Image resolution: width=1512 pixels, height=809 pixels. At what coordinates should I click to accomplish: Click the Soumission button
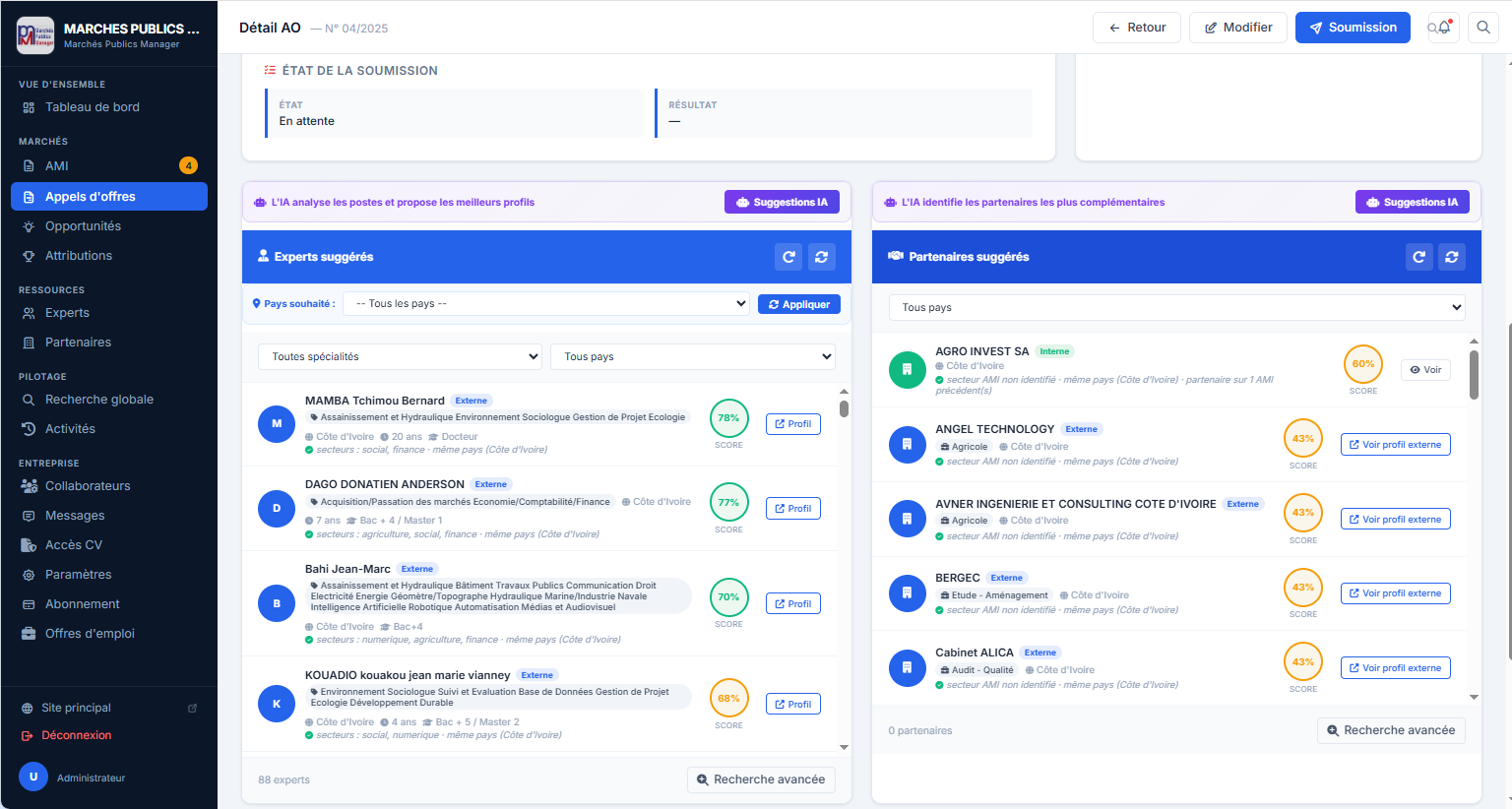point(1353,28)
